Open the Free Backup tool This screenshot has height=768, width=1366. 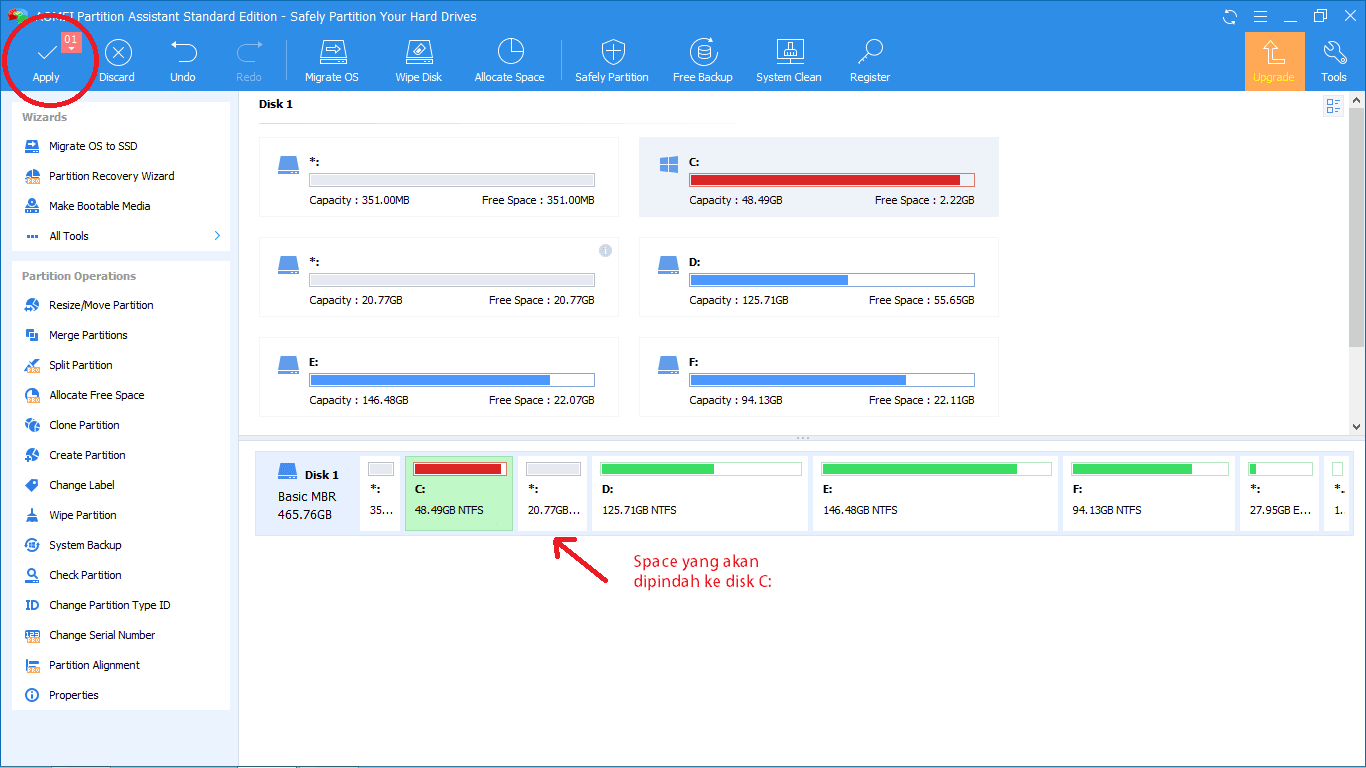(x=703, y=61)
